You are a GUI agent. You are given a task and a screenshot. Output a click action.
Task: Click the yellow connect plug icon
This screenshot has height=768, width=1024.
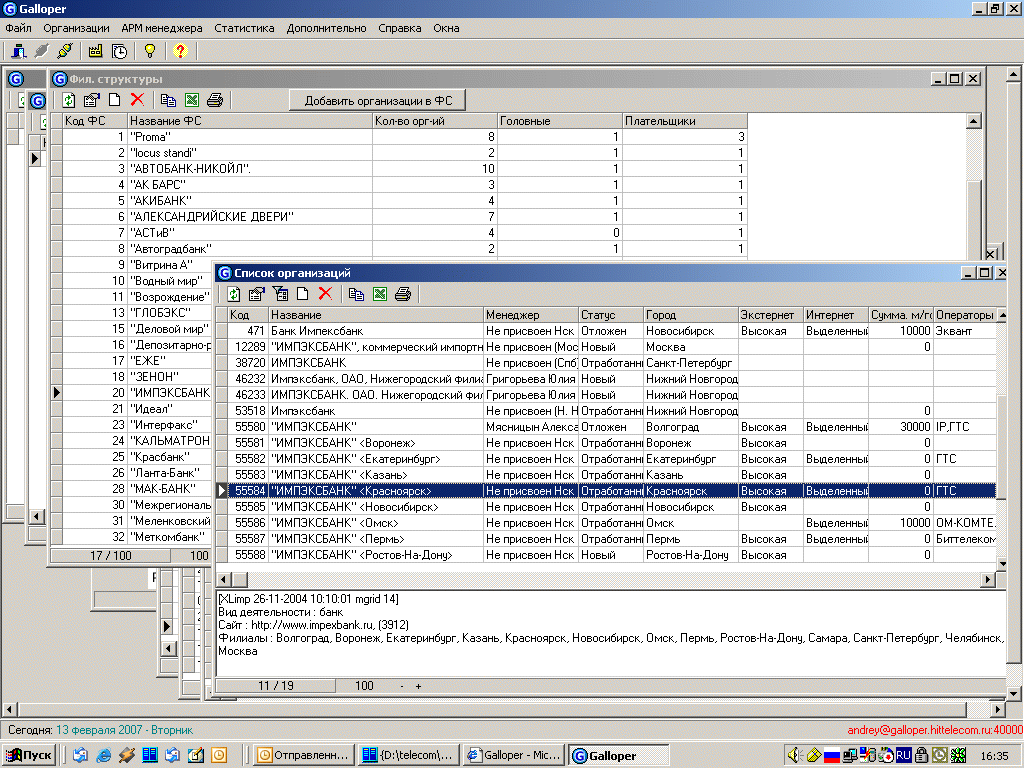65,50
